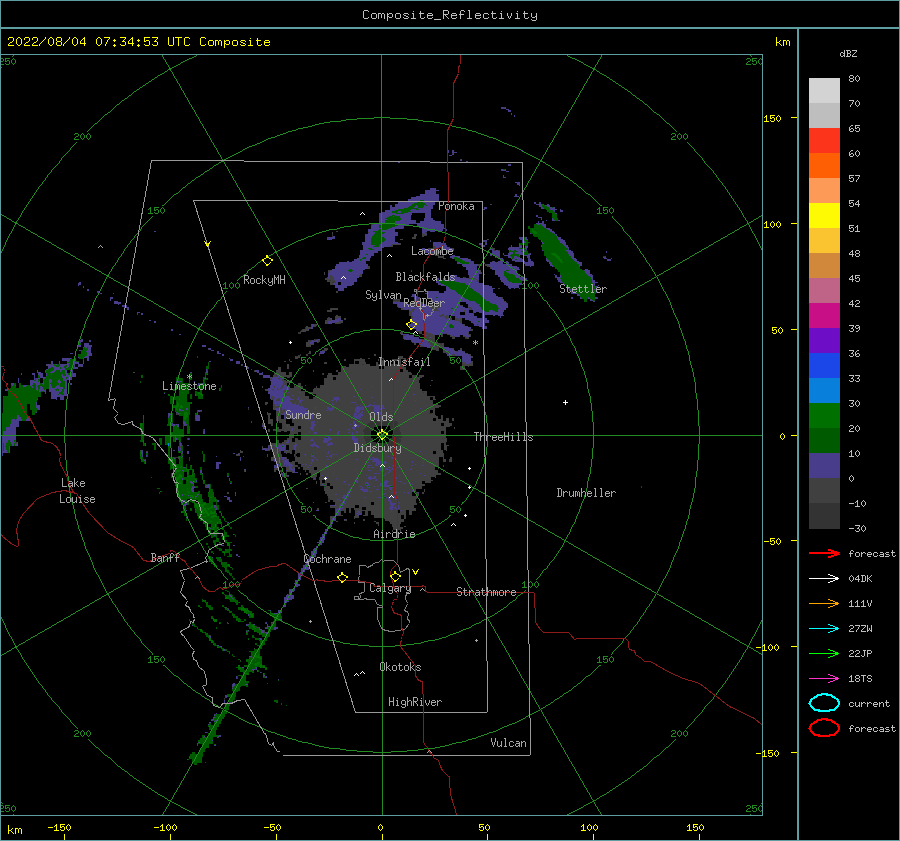Click the red forecast ellipse icon
The height and width of the screenshot is (841, 900).
(x=824, y=728)
